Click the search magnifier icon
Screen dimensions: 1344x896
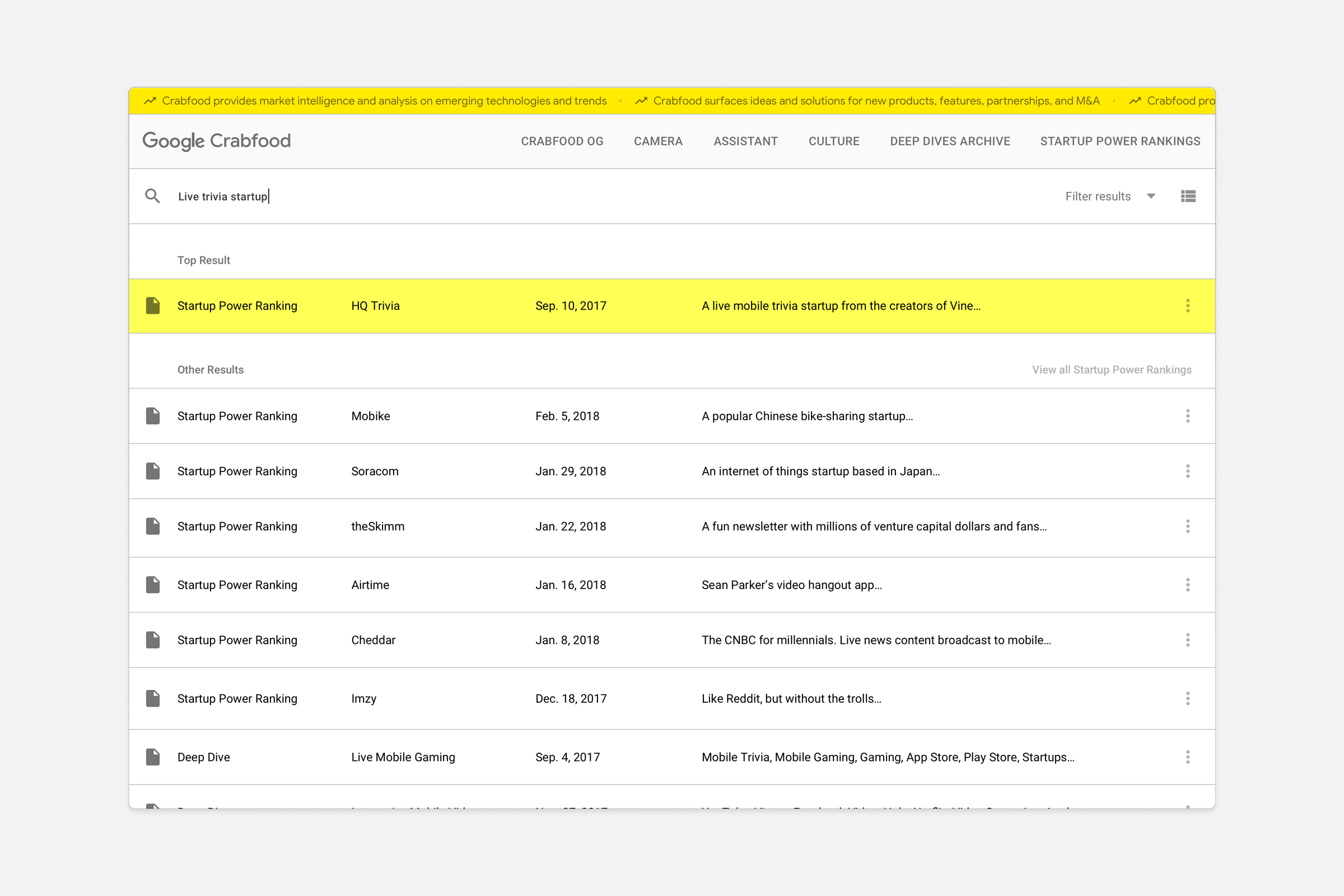152,196
